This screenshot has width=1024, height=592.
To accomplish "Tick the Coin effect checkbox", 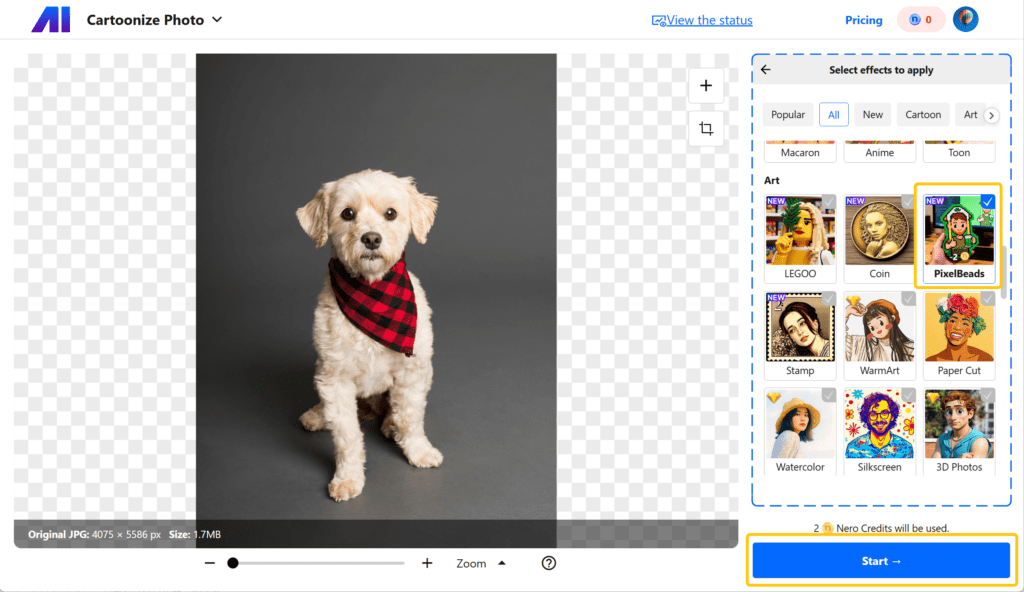I will click(908, 202).
